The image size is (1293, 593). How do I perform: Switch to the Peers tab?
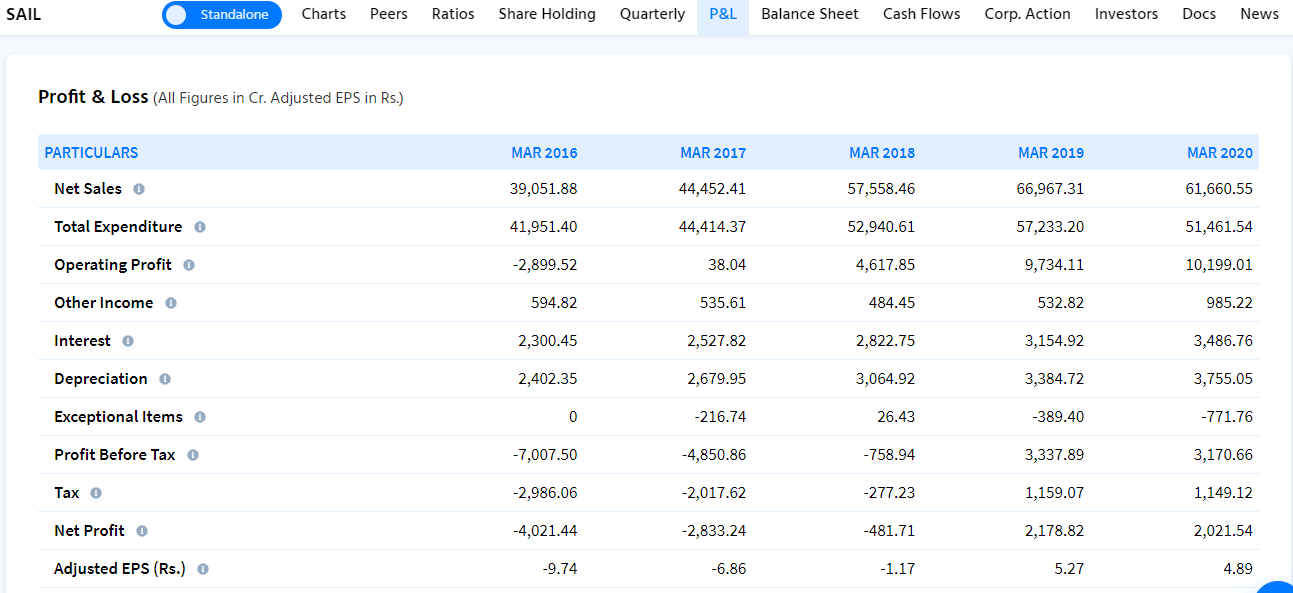389,14
